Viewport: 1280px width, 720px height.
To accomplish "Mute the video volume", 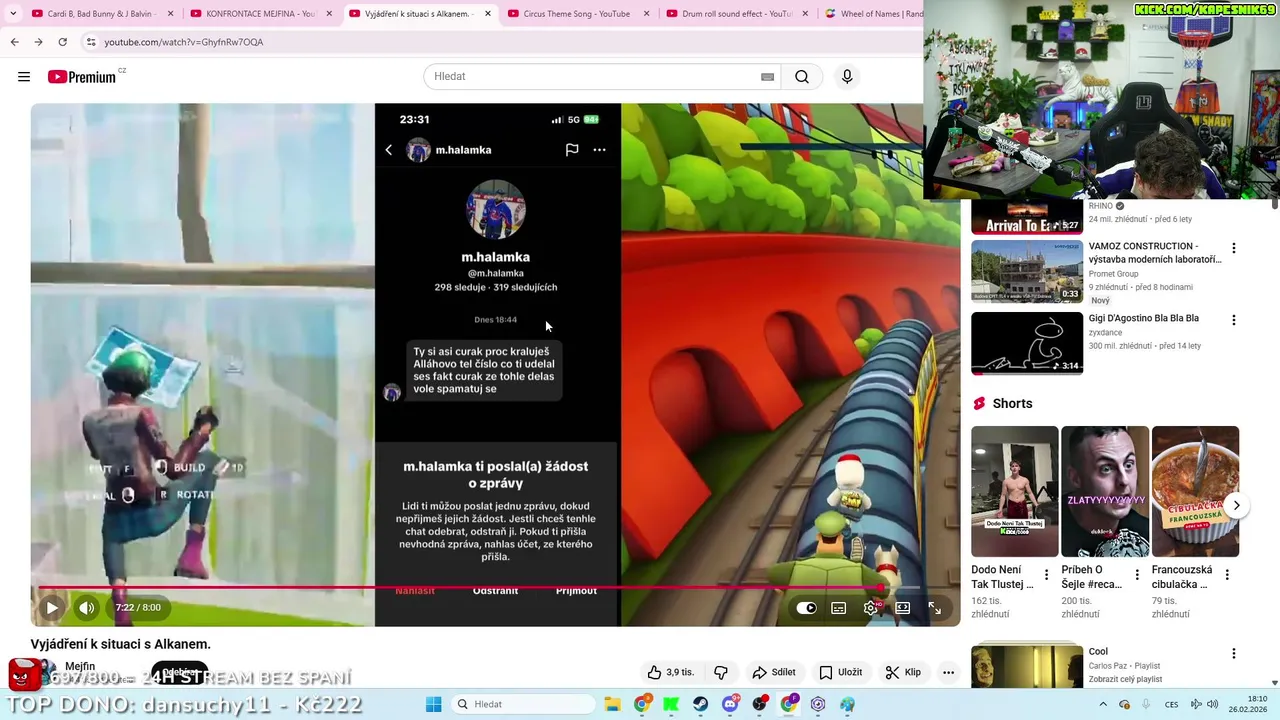I will (87, 607).
